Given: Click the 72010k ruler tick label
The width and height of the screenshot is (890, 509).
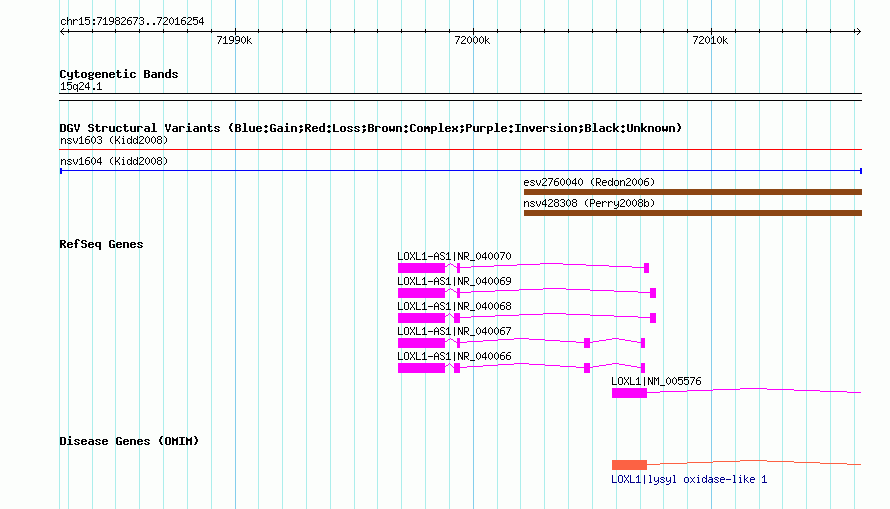Looking at the screenshot, I should (710, 40).
